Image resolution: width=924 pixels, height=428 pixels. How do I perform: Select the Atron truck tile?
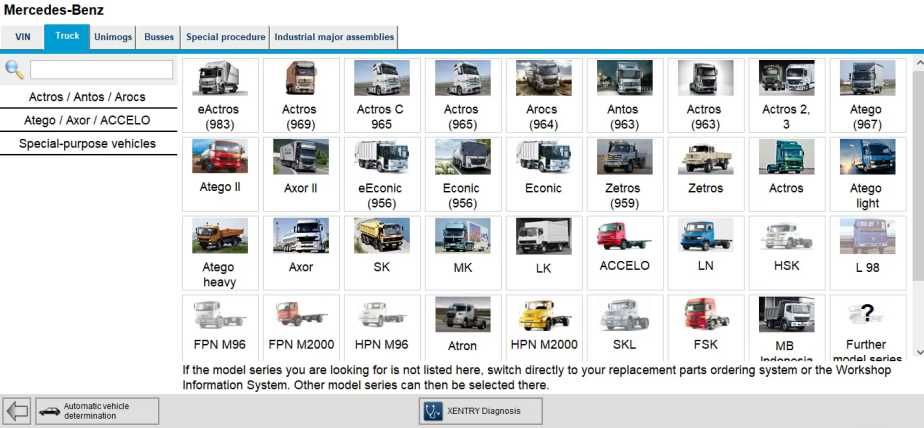463,328
